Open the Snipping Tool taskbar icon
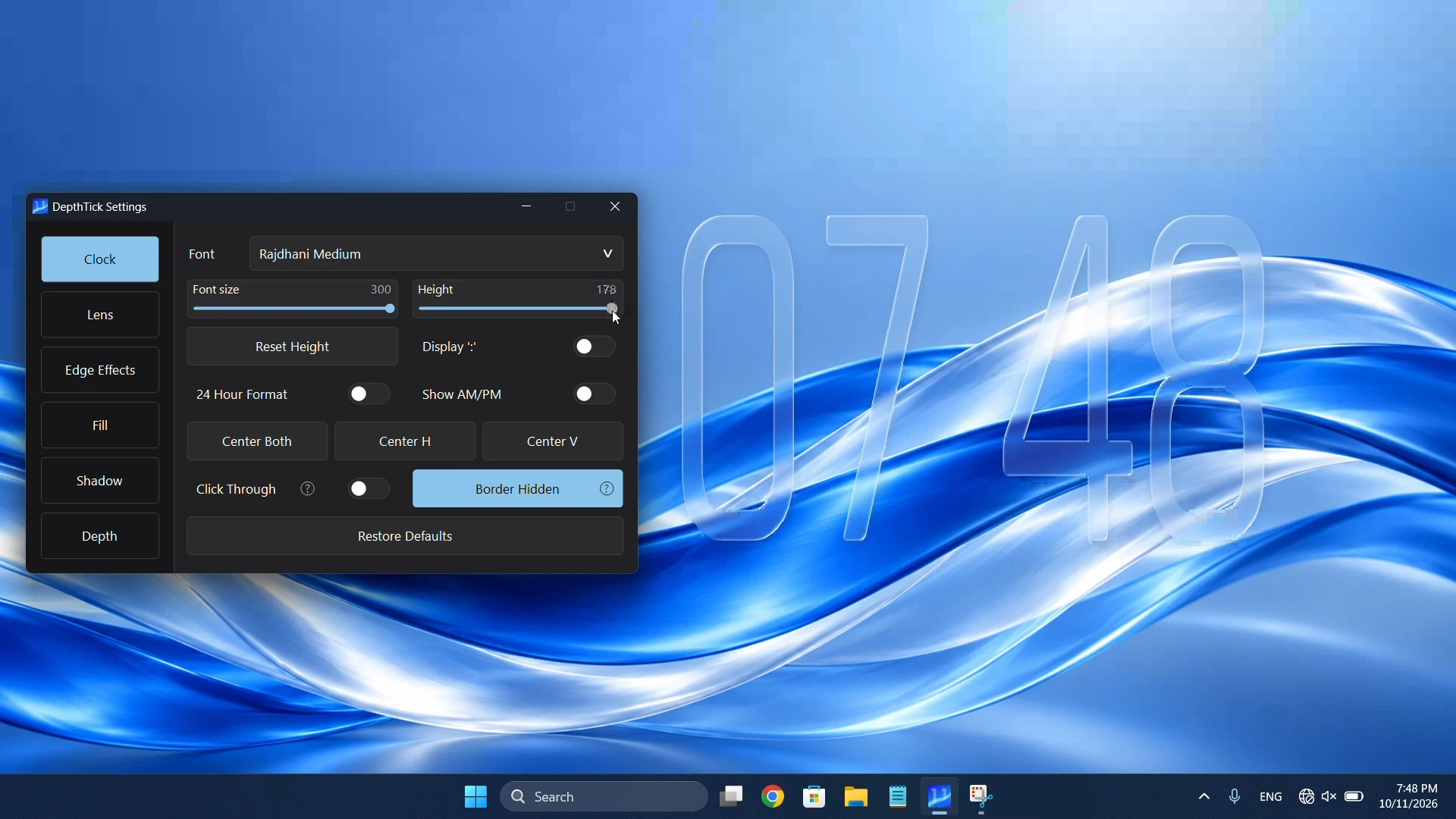1456x819 pixels. [x=983, y=797]
